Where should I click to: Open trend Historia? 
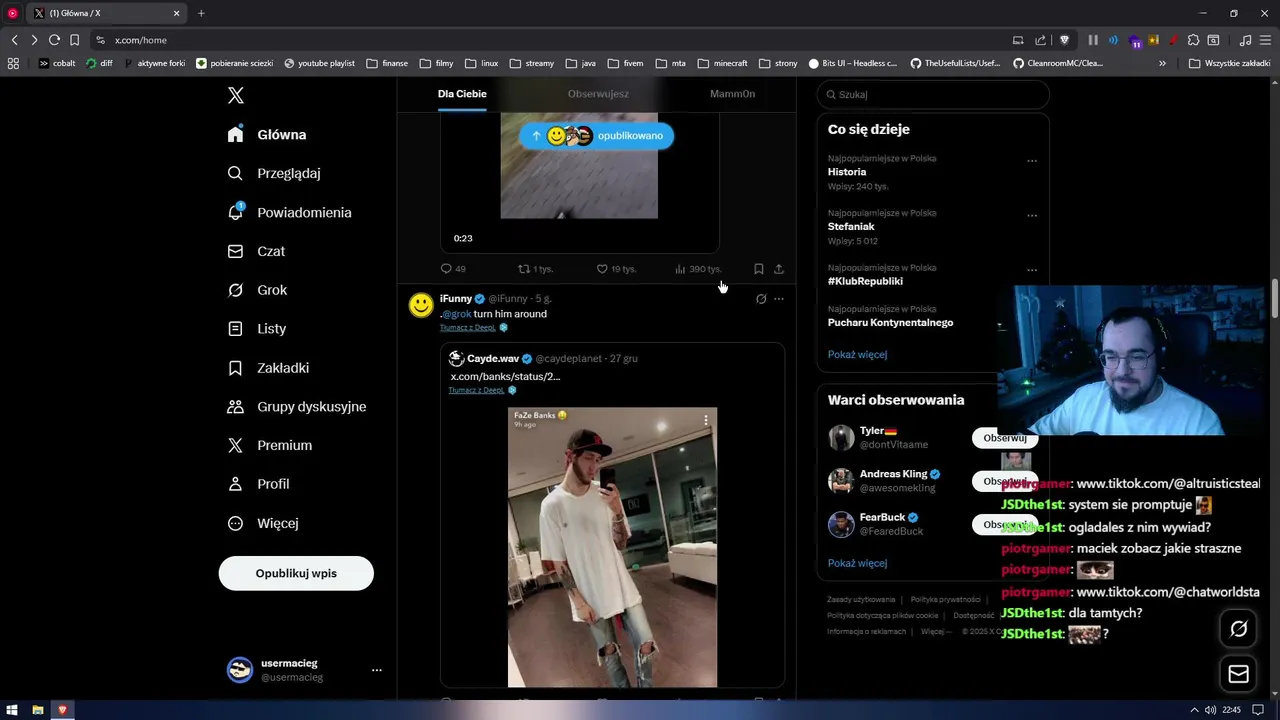pos(847,172)
